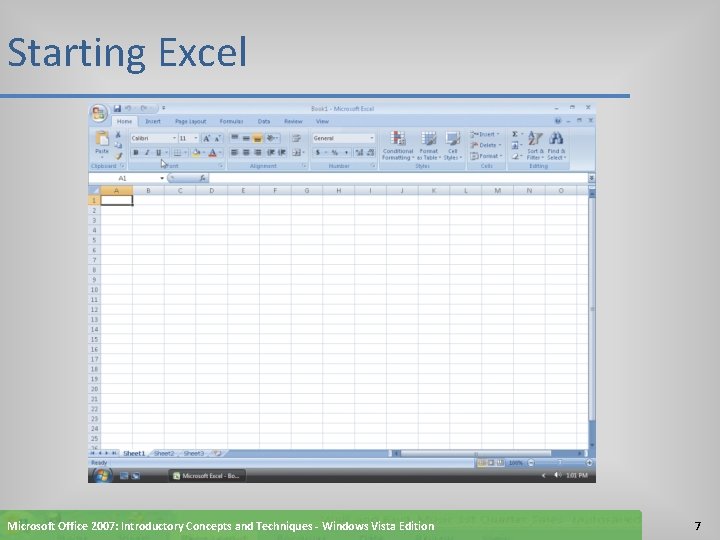Click the Format button in Cells group
This screenshot has height=540, width=720.
pos(486,156)
